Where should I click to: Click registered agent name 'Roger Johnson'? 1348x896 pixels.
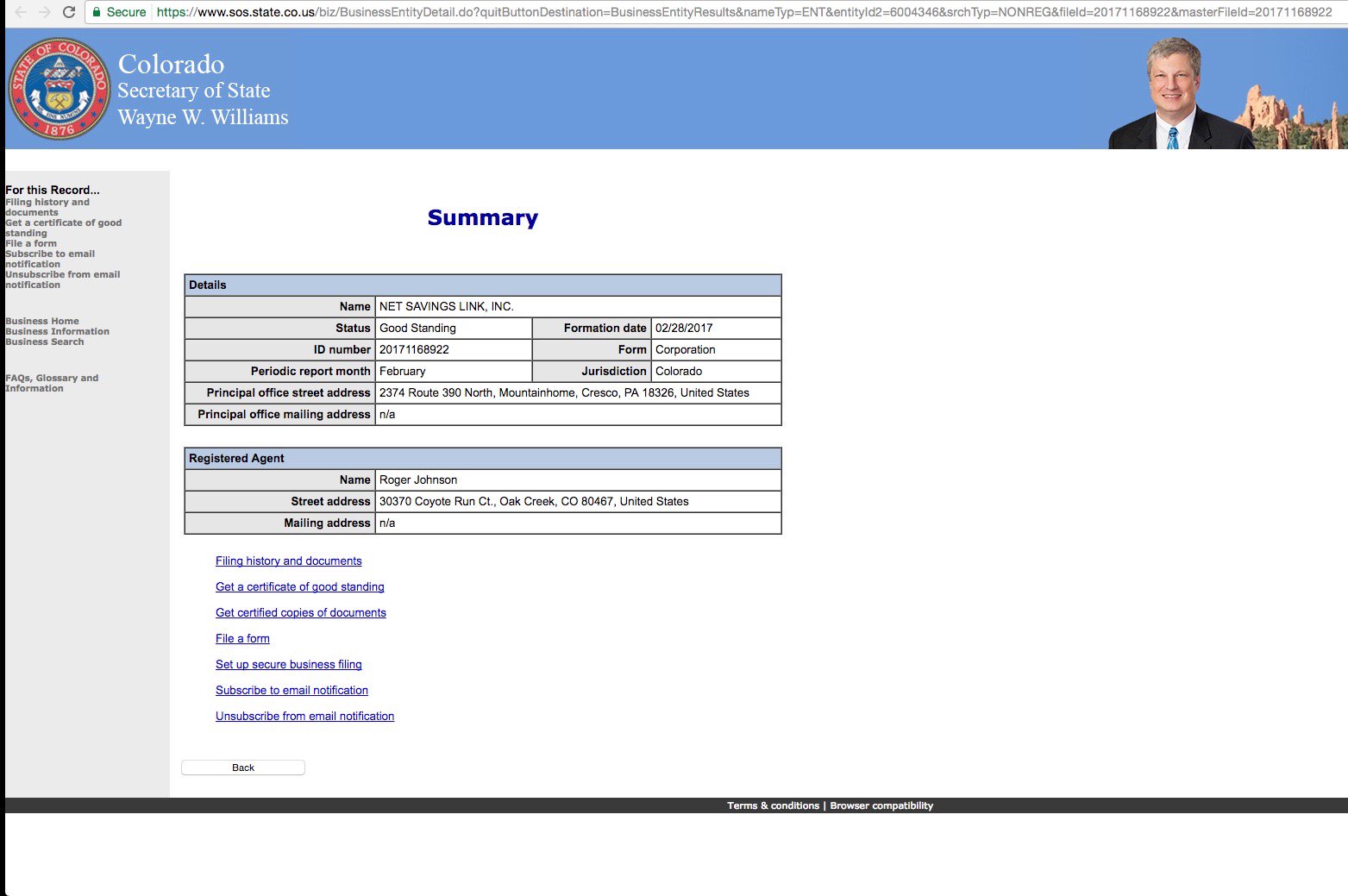(418, 479)
